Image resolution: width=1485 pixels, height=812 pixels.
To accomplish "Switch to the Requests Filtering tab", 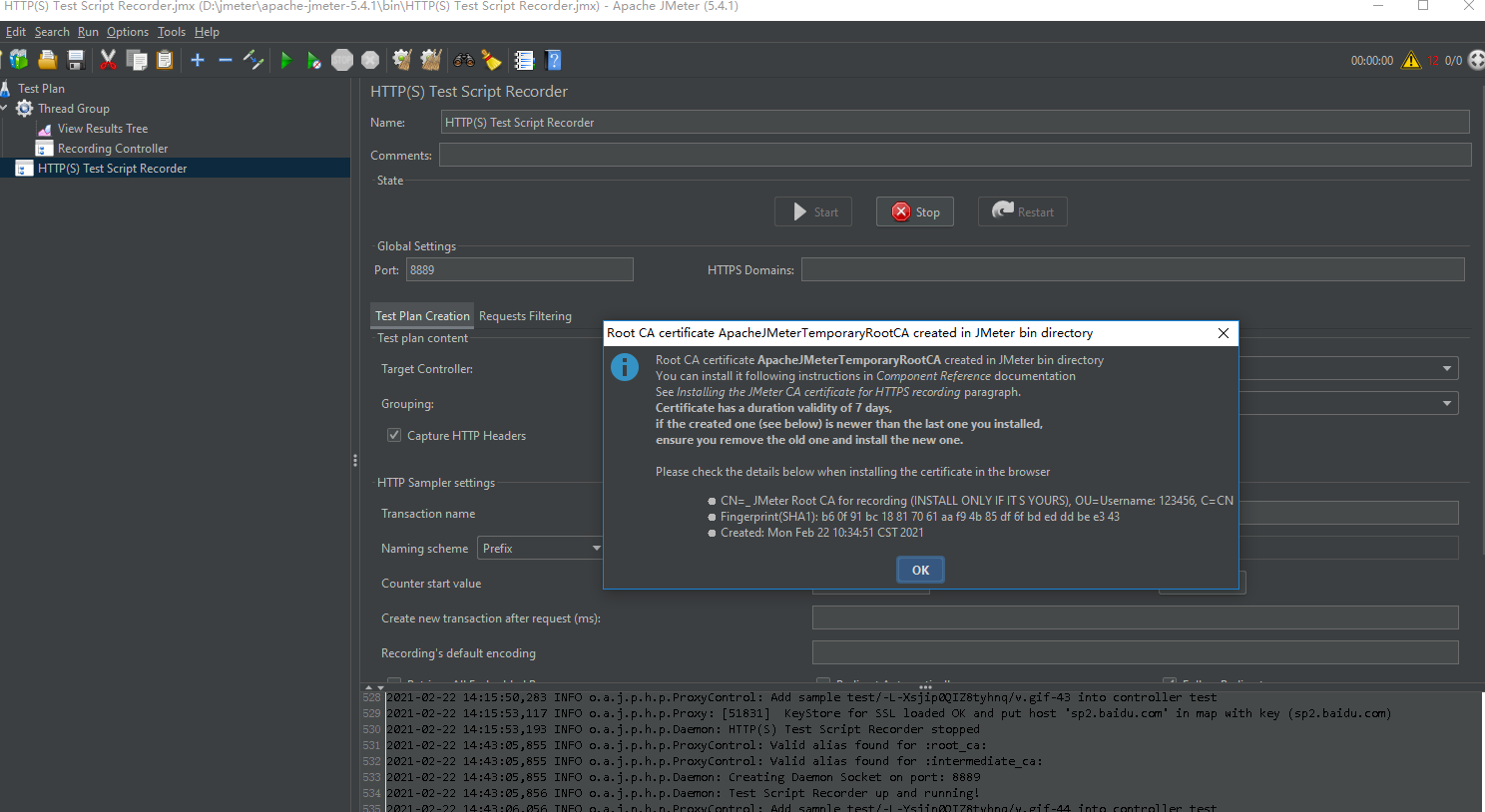I will tap(525, 316).
